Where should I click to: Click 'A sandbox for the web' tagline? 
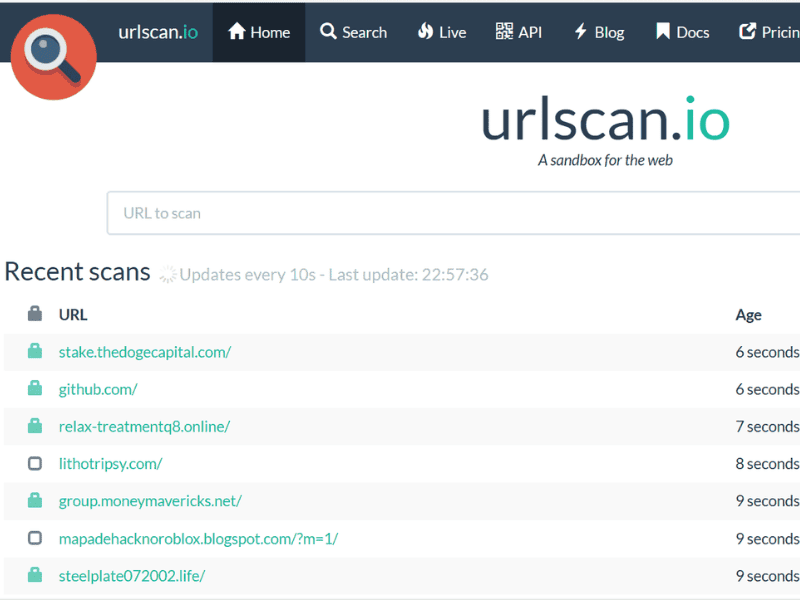(x=605, y=160)
